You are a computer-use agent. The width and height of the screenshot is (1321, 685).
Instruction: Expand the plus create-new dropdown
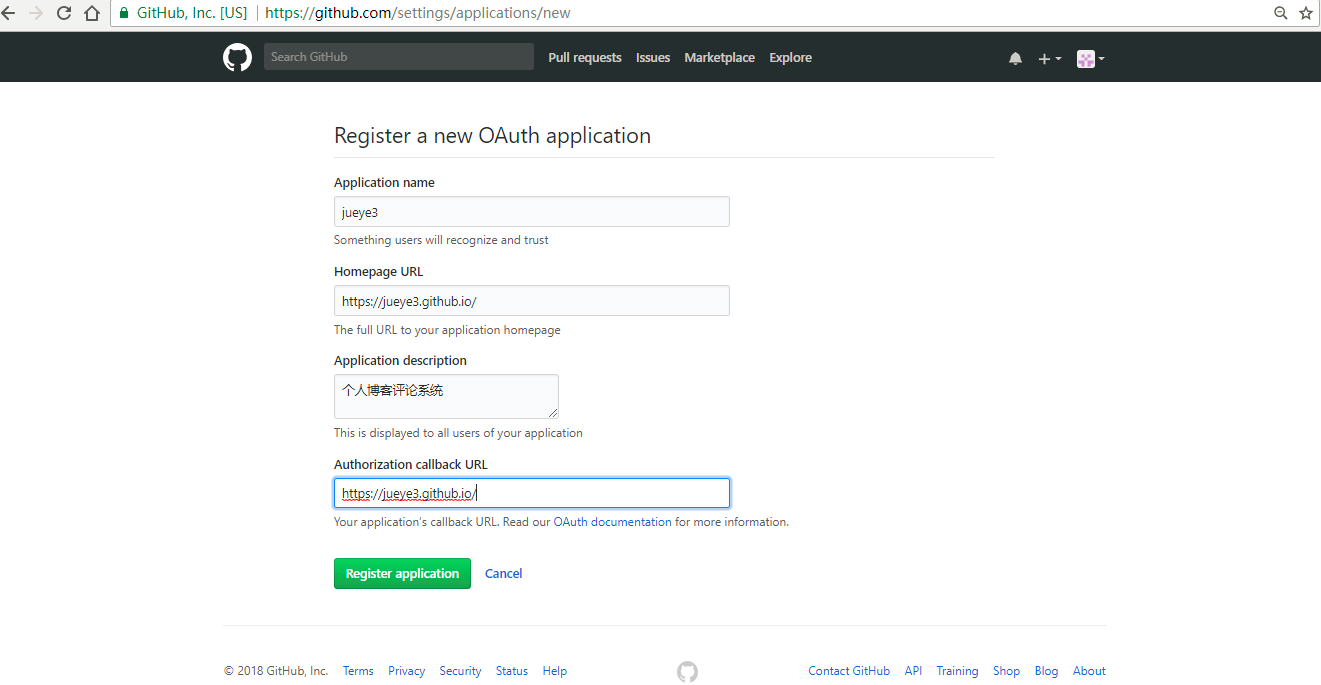[1049, 58]
